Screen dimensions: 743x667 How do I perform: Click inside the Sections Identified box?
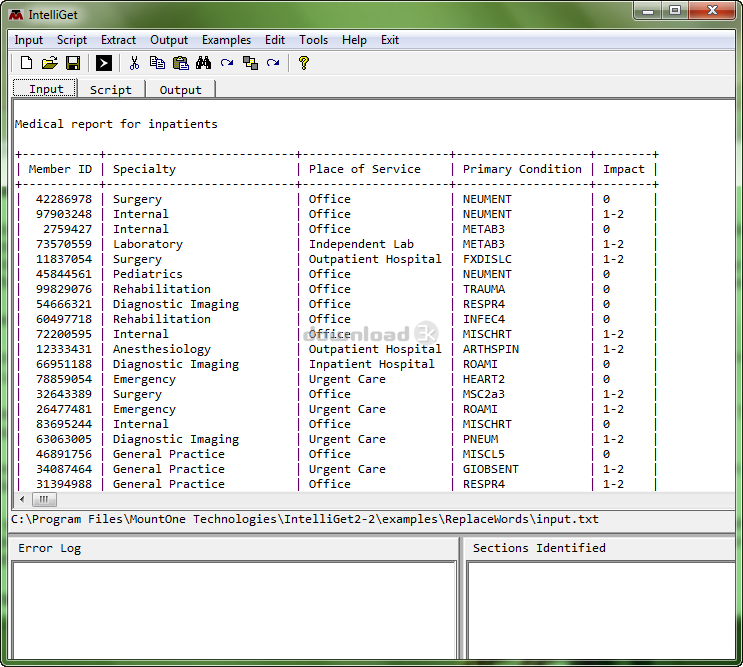pyautogui.click(x=601, y=610)
